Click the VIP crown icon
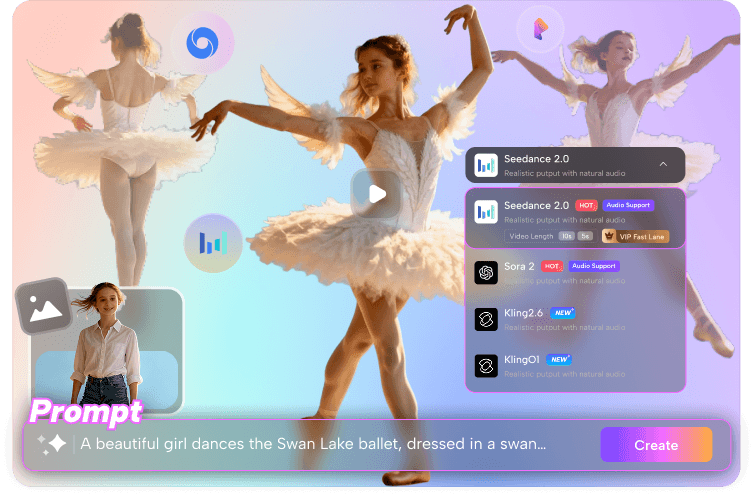This screenshot has width=754, height=496. (609, 236)
